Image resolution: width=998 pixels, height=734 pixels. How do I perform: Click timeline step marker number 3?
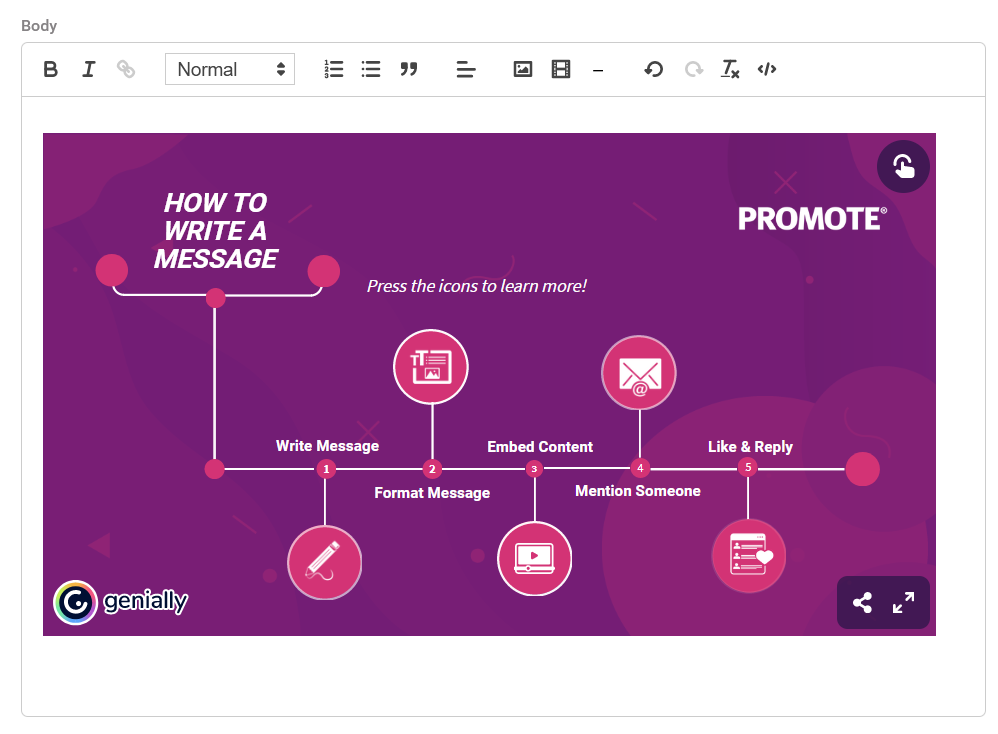(x=534, y=468)
